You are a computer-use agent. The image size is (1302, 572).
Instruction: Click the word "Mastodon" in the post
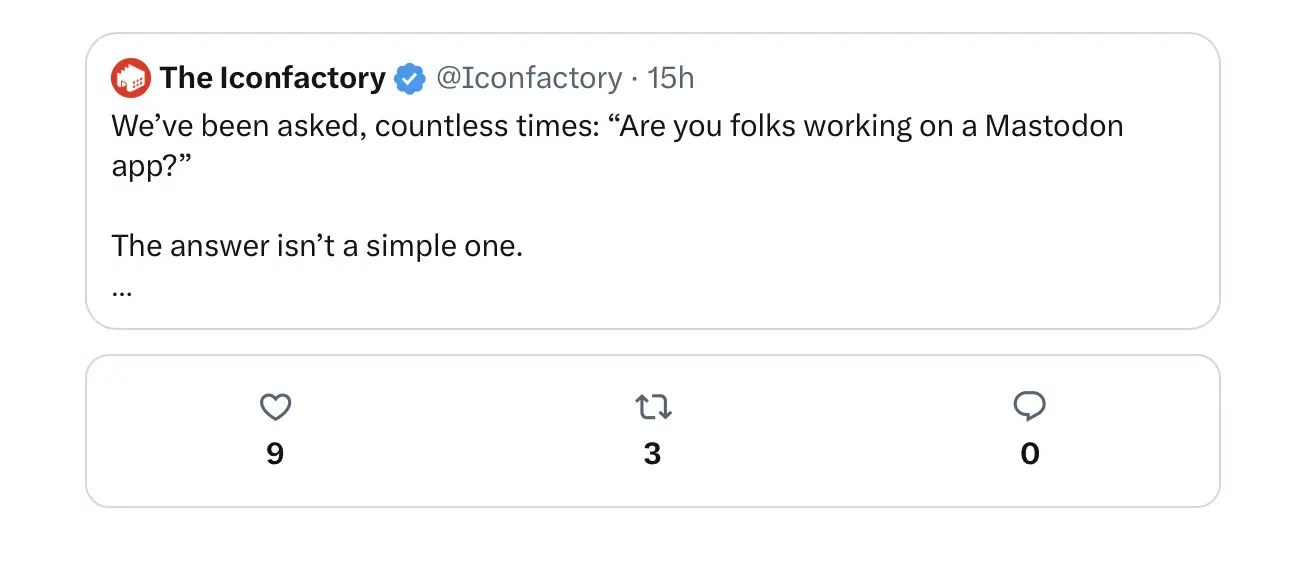[x=1053, y=127]
